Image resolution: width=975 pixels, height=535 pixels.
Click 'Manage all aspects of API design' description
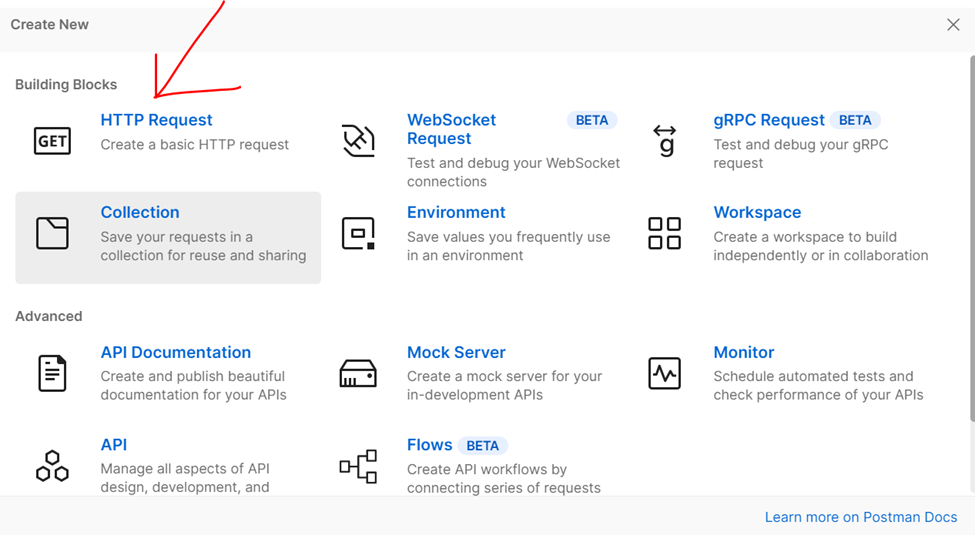click(x=185, y=478)
